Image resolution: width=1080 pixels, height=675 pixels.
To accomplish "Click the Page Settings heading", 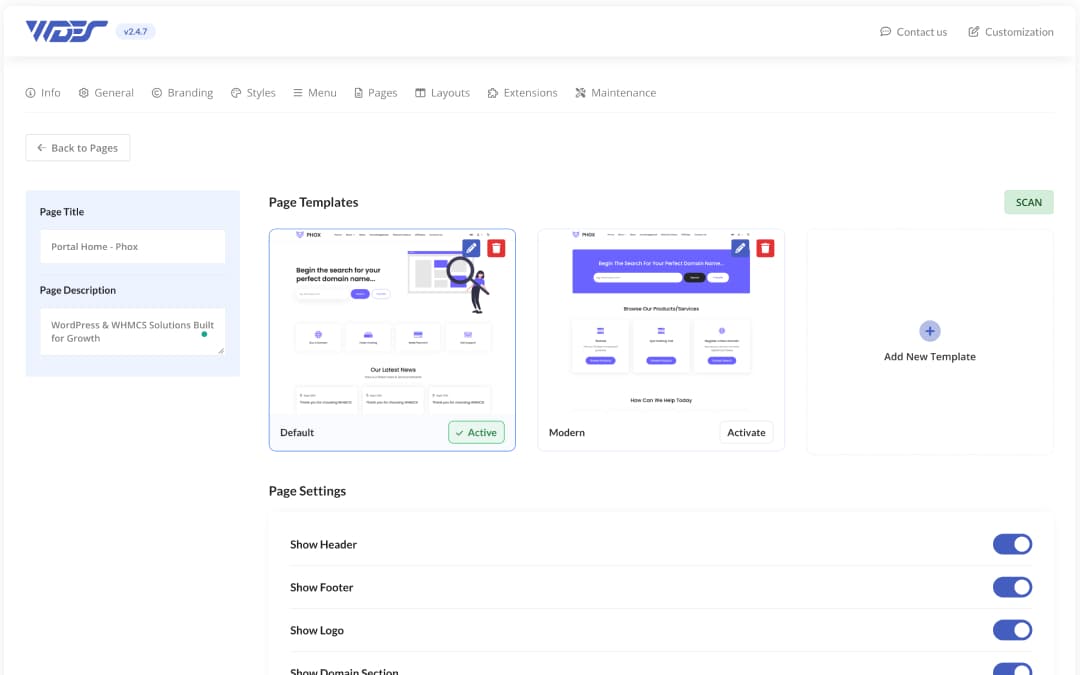I will [307, 491].
